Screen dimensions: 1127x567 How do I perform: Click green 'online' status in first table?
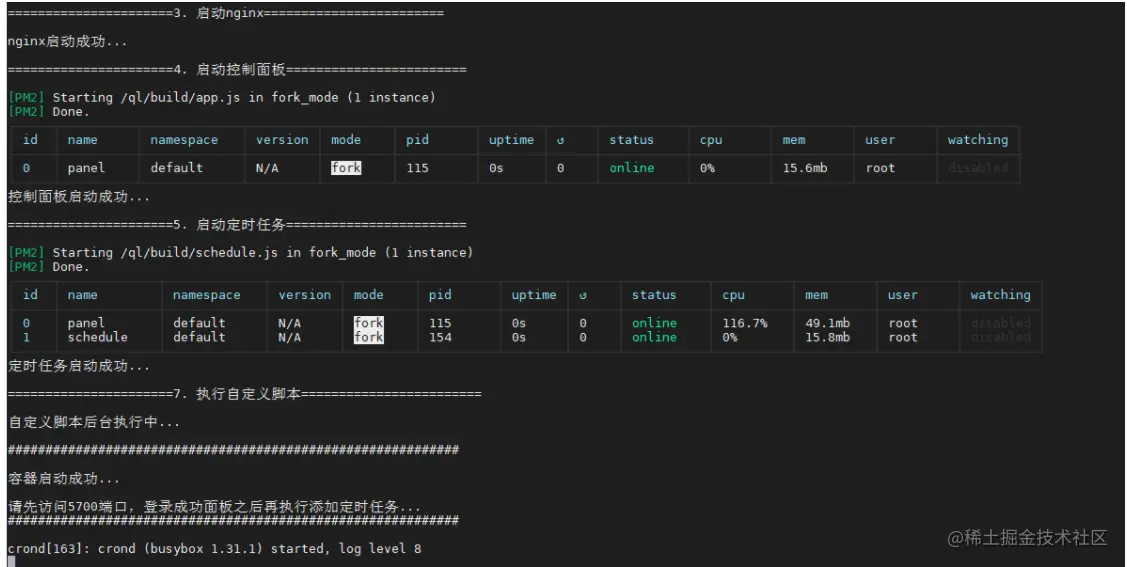point(632,167)
